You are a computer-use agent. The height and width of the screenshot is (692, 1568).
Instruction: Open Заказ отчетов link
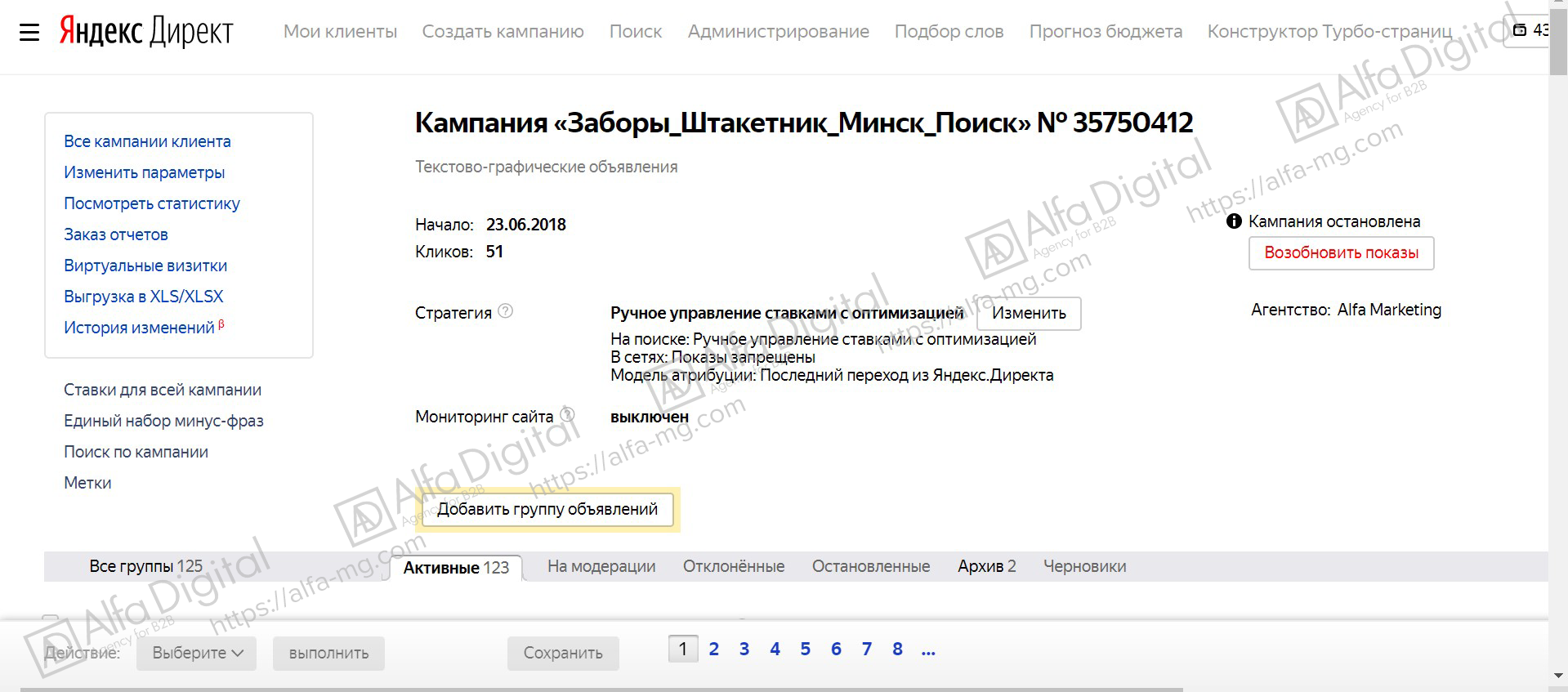pos(116,234)
